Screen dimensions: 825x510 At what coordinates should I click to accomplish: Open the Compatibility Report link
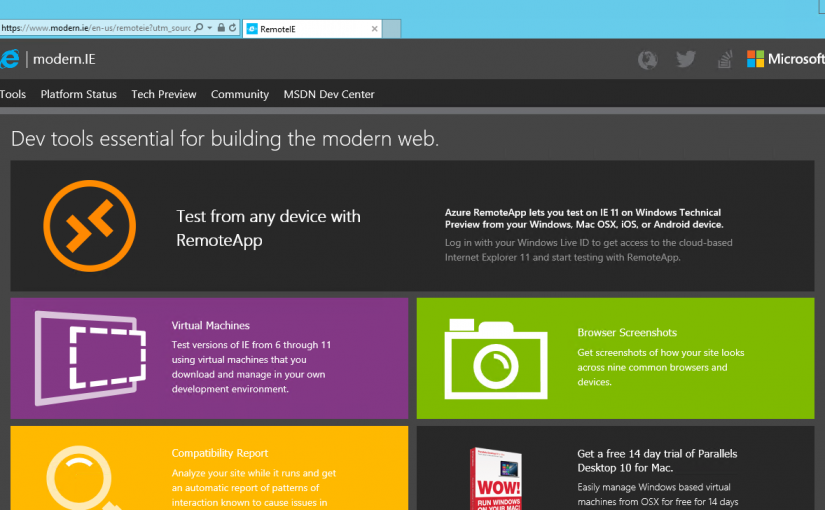(219, 453)
